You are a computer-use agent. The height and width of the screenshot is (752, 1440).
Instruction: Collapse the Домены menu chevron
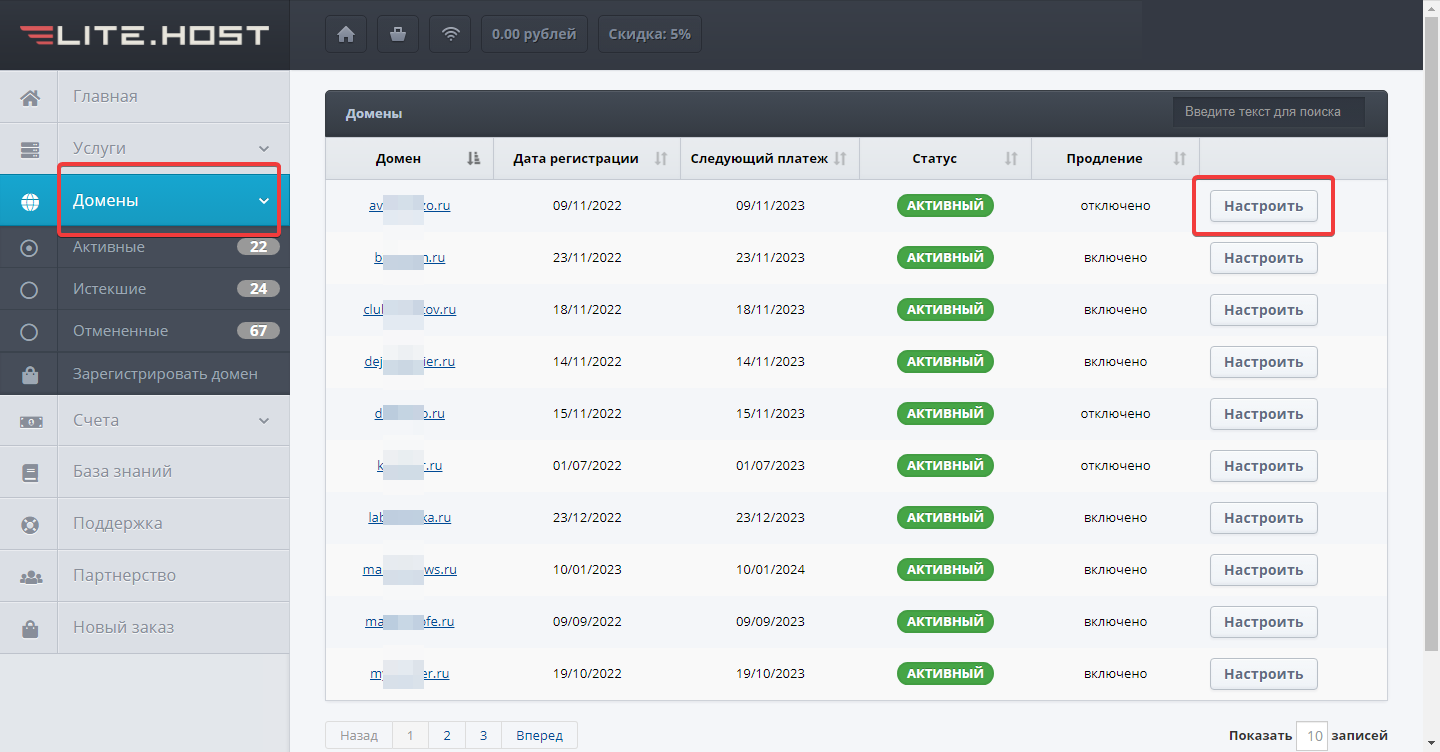(x=264, y=201)
